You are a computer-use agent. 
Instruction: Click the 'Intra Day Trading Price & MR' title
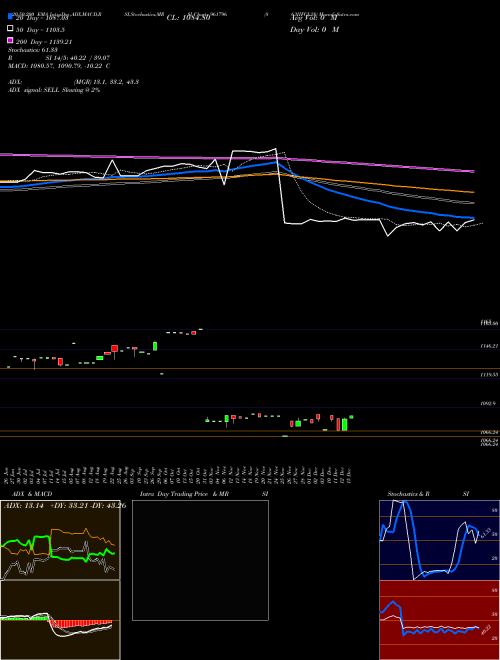(184, 494)
